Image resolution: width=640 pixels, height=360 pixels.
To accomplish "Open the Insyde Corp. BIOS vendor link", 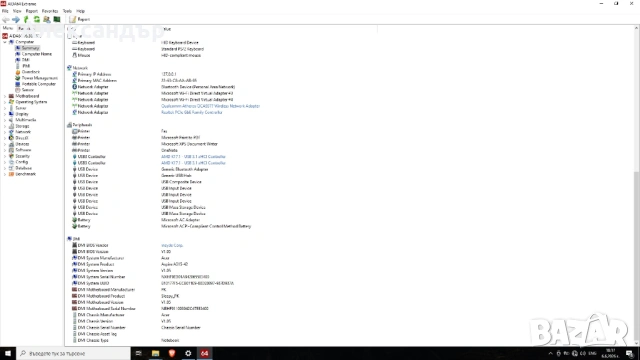I will [172, 245].
